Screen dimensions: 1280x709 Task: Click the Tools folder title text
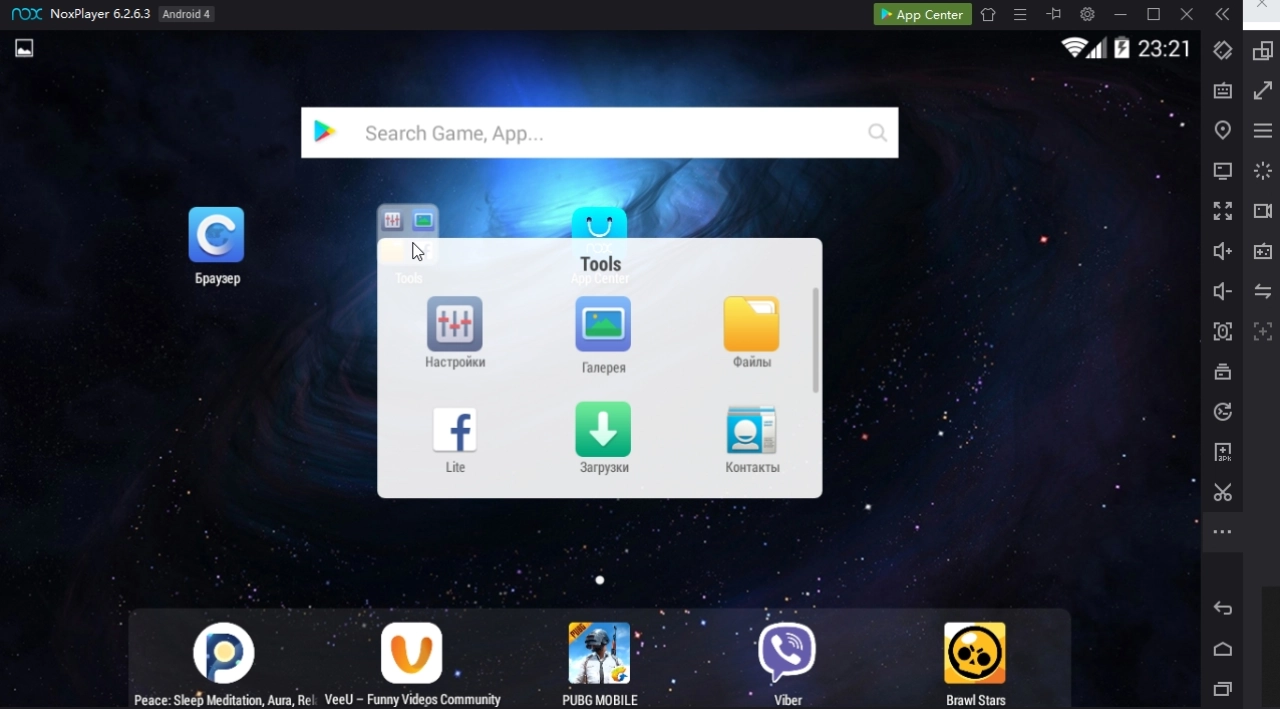click(x=600, y=264)
